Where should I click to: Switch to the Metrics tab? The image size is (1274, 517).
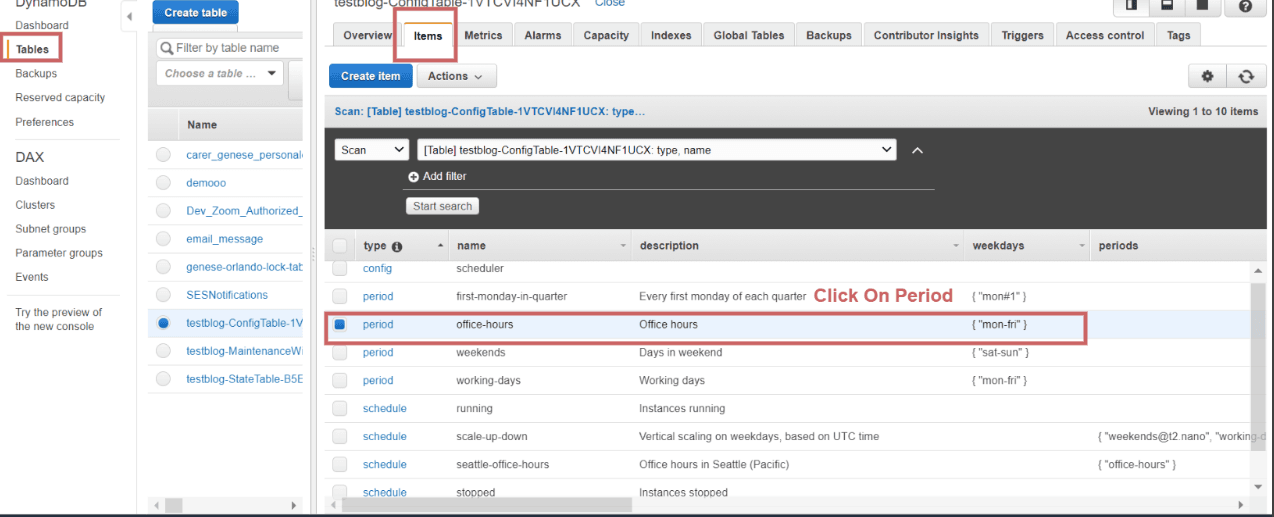click(483, 35)
